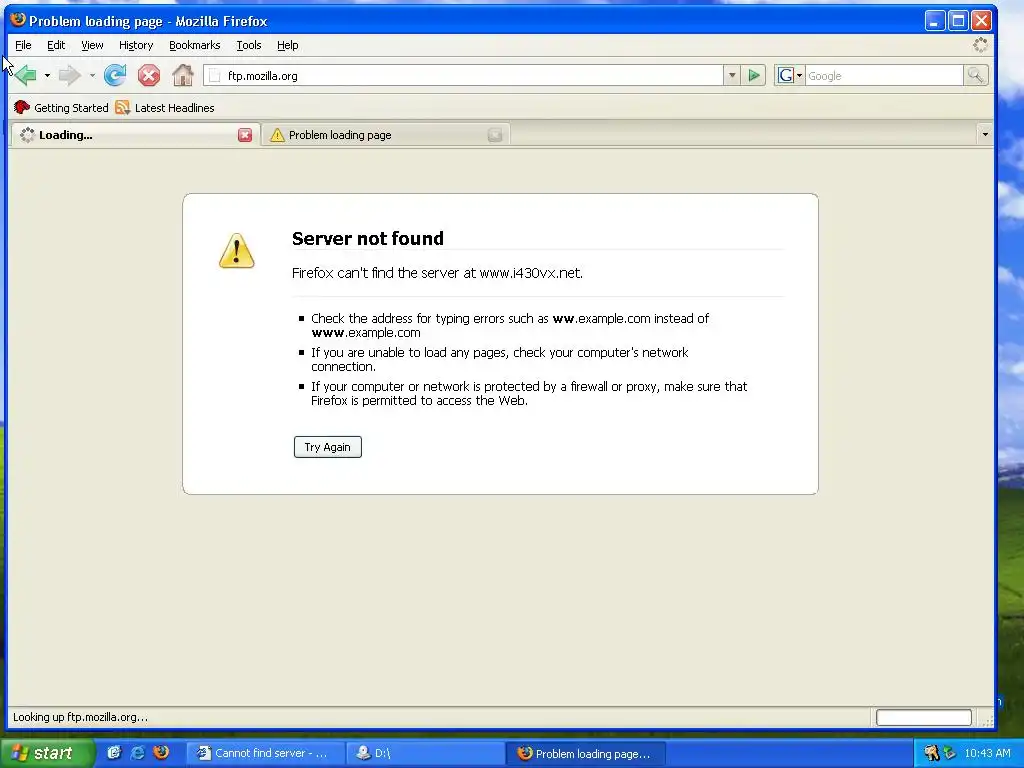This screenshot has width=1024, height=768.
Task: Click the Show Desktop Quick Launch icon
Action: [x=114, y=753]
